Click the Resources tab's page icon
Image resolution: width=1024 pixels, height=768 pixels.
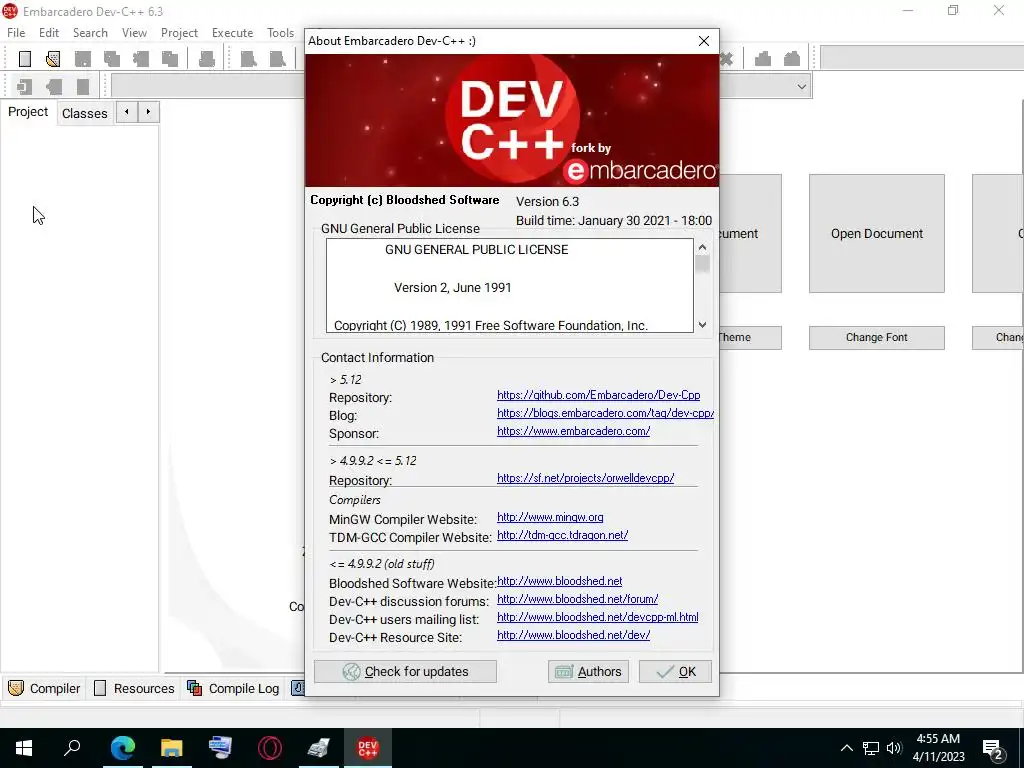coord(100,688)
